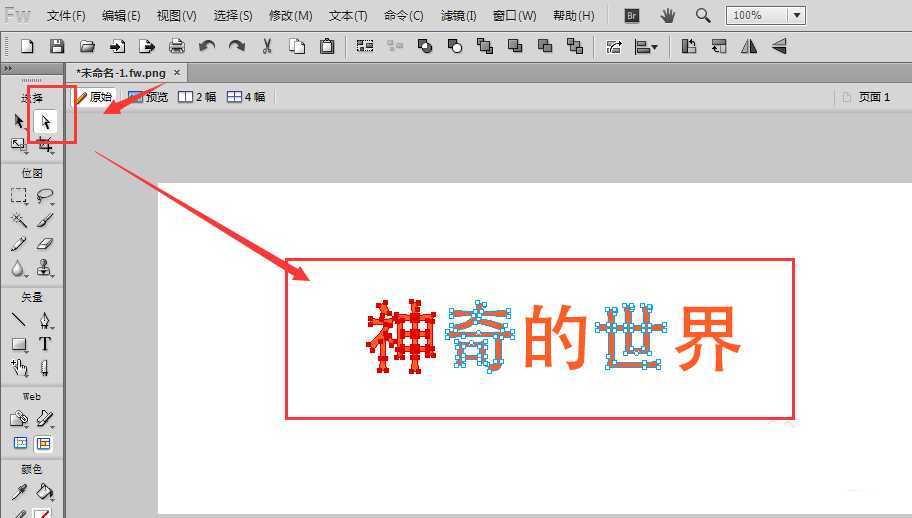Open the 命令(C) menu
The width and height of the screenshot is (912, 518).
click(x=404, y=16)
